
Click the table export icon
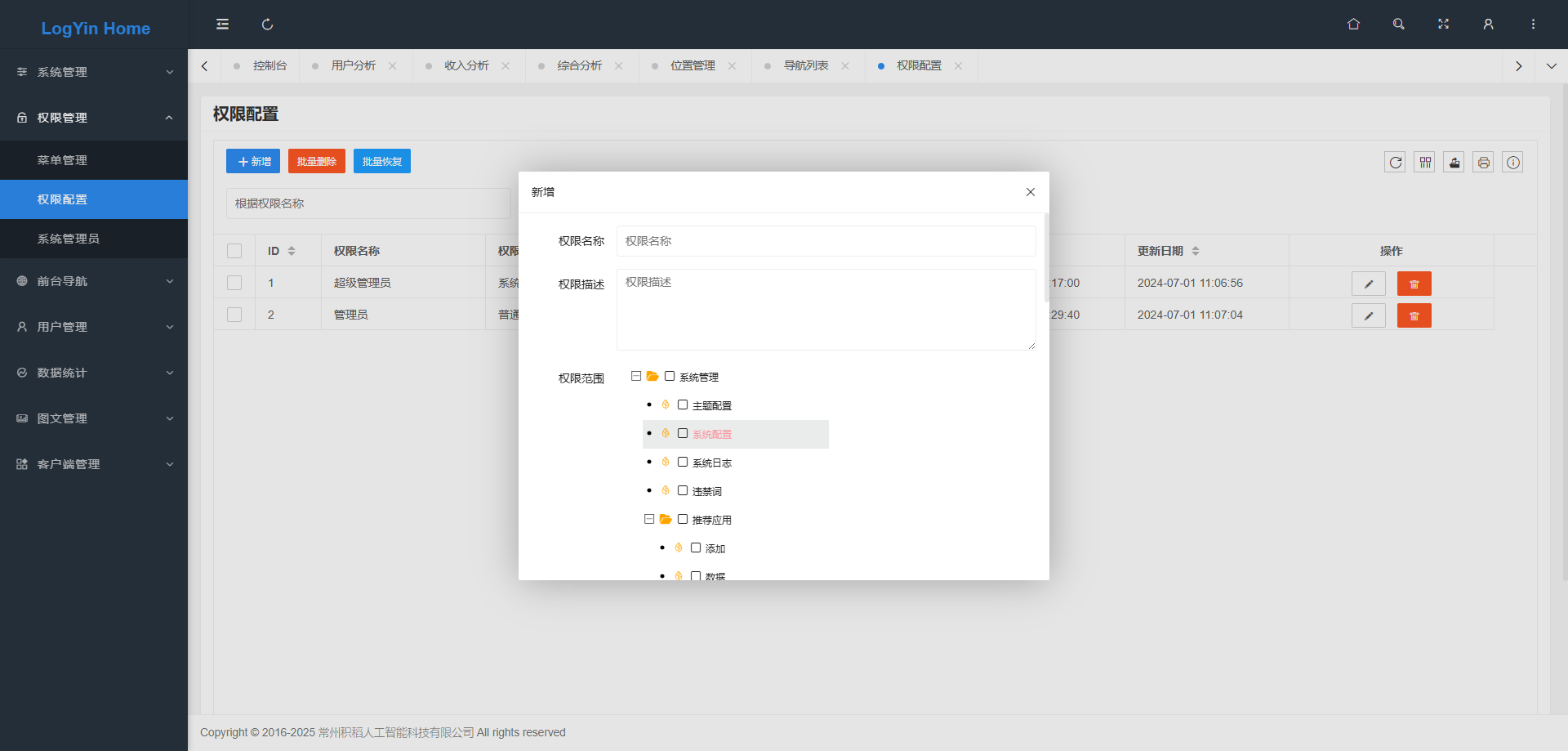click(1454, 163)
